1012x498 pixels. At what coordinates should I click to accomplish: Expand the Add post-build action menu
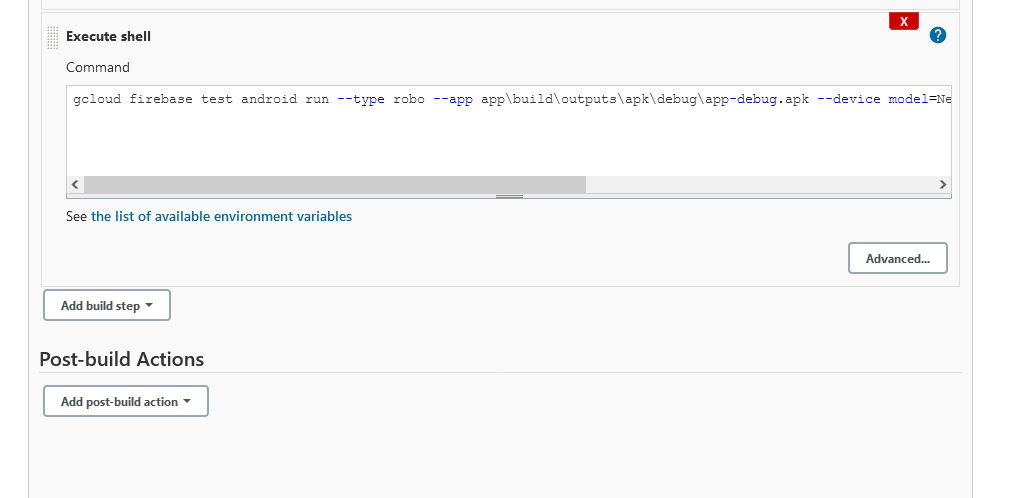[126, 401]
